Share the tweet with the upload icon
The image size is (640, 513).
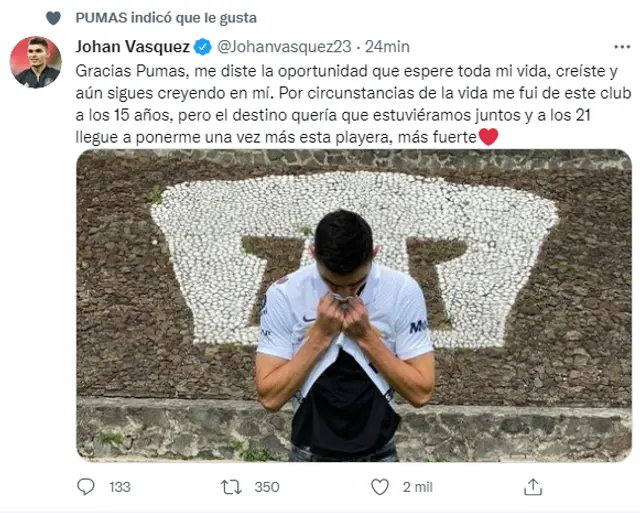pyautogui.click(x=533, y=487)
